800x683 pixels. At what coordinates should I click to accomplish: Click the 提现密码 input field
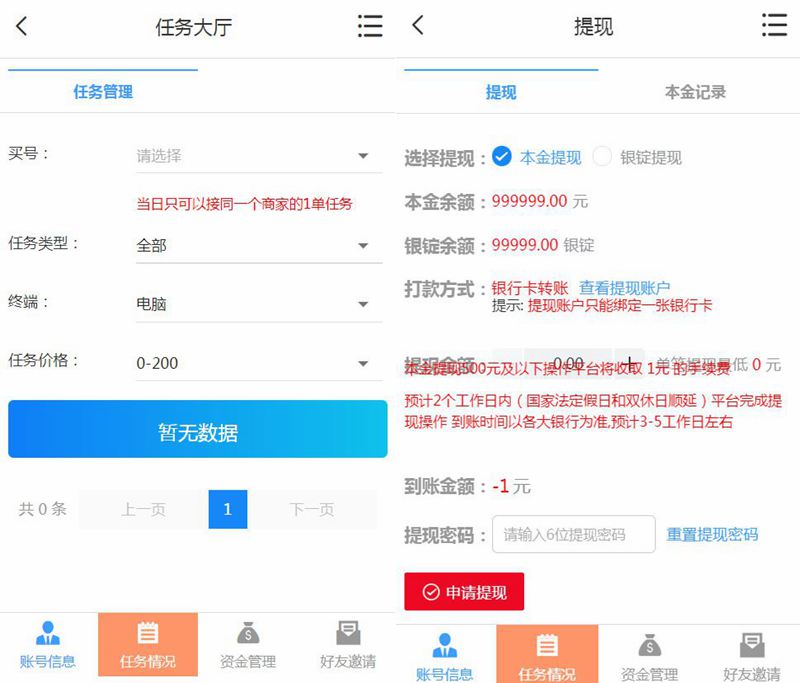click(x=573, y=533)
